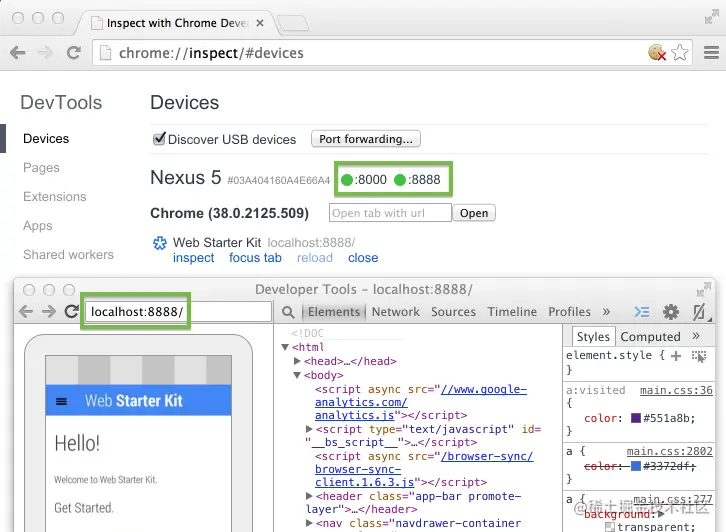This screenshot has height=532, width=726.
Task: Click the blocked cookie icon in address bar
Action: click(x=657, y=52)
